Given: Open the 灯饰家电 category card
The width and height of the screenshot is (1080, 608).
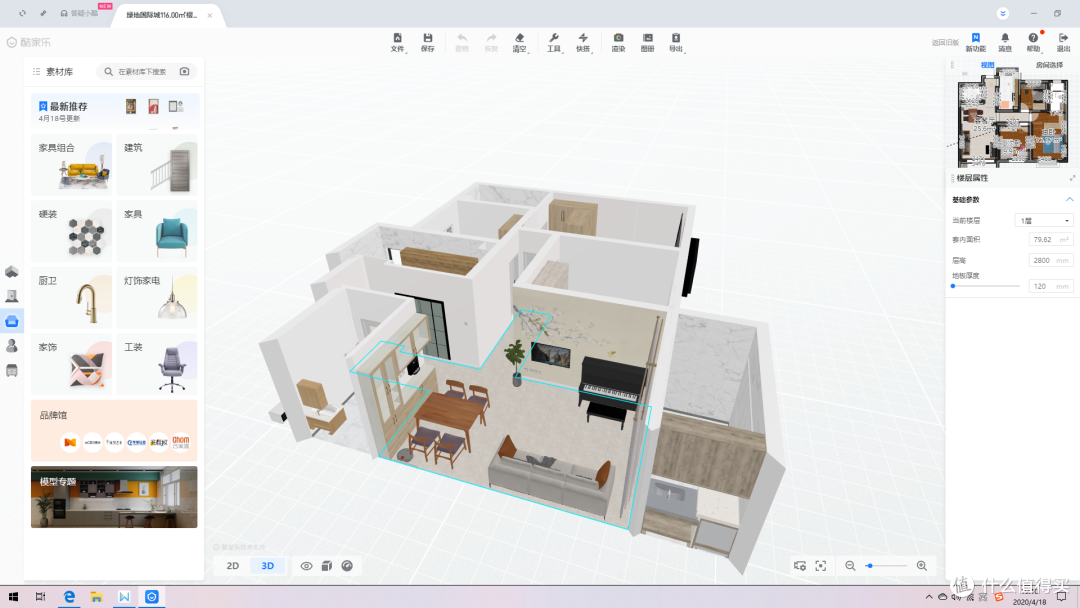Looking at the screenshot, I should 157,297.
